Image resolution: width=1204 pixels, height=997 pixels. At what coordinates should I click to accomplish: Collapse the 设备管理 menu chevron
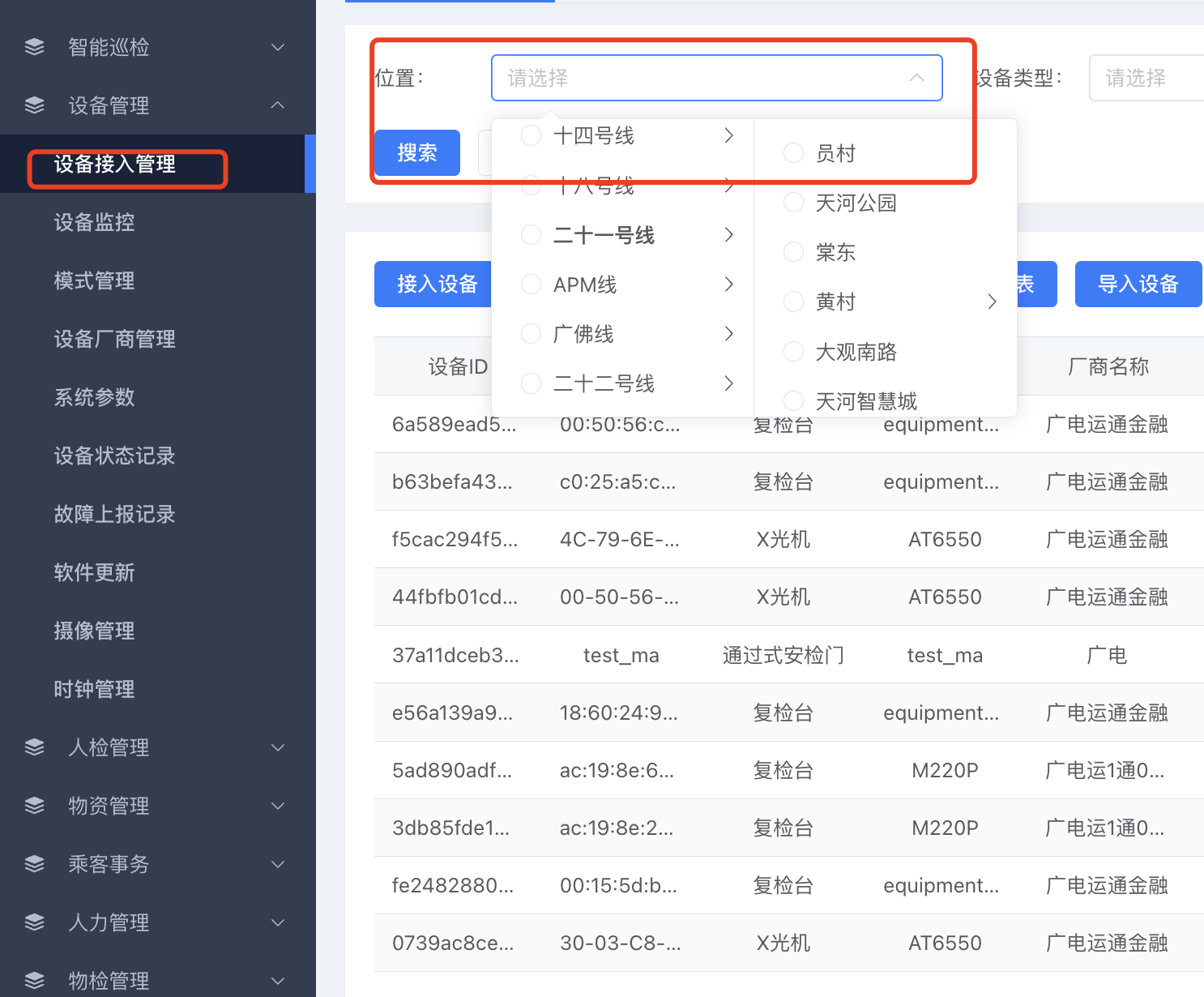[x=278, y=105]
